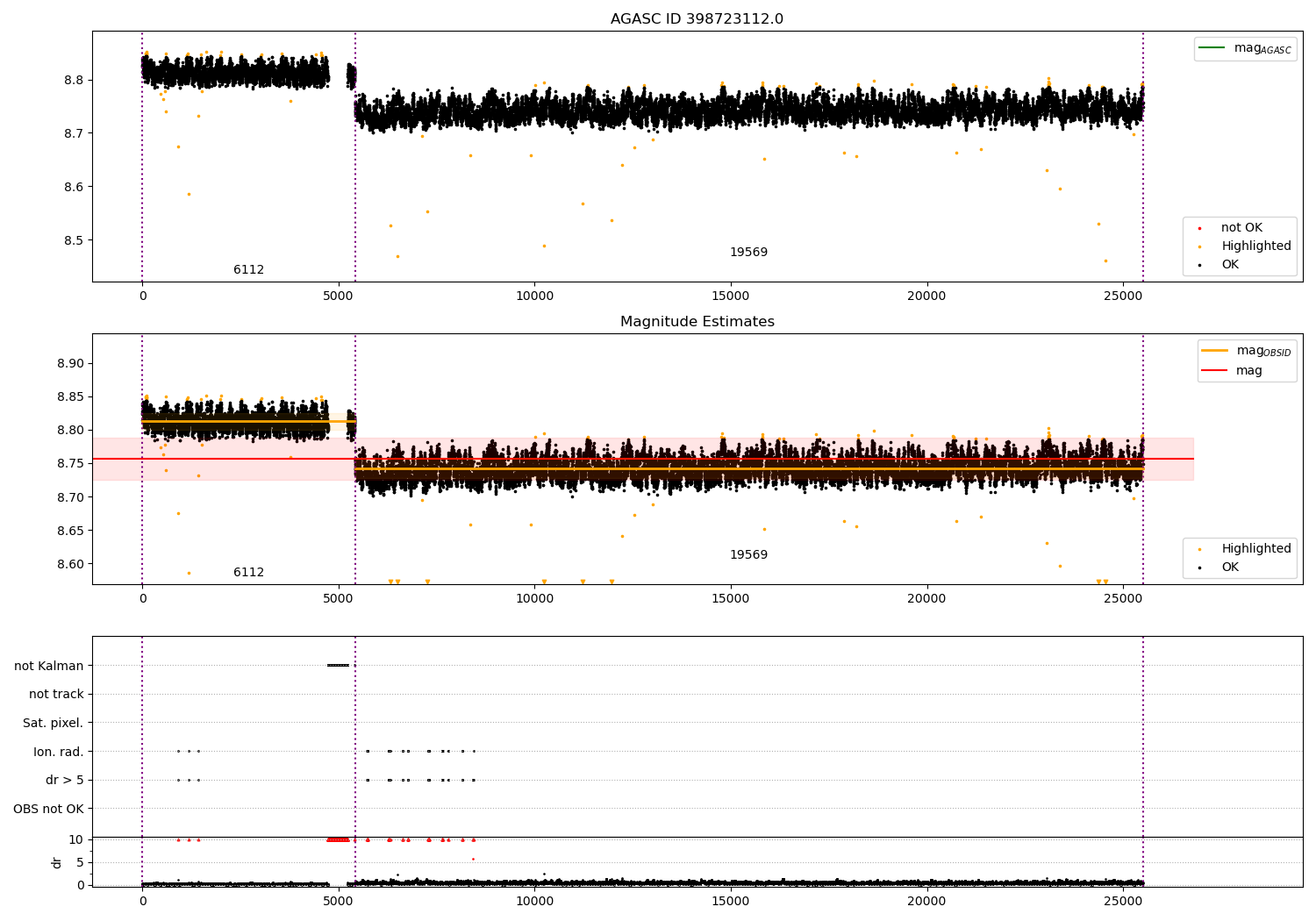The image size is (1316, 921).
Task: Click the rotated 'dr' axis label
Action: click(57, 862)
